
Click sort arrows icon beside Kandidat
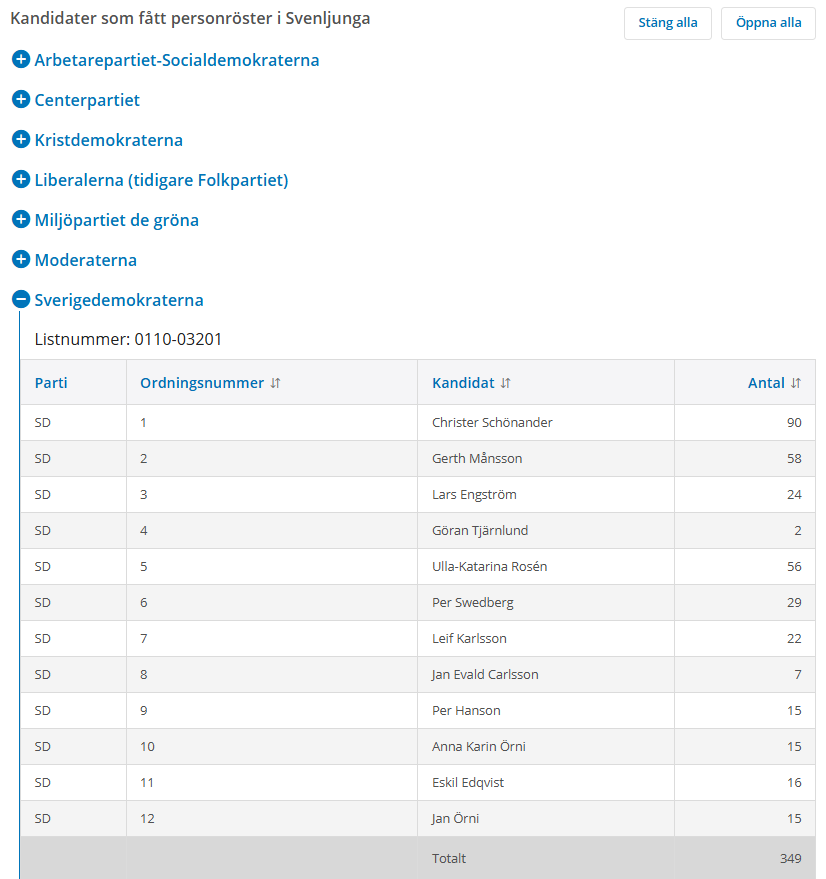(506, 383)
